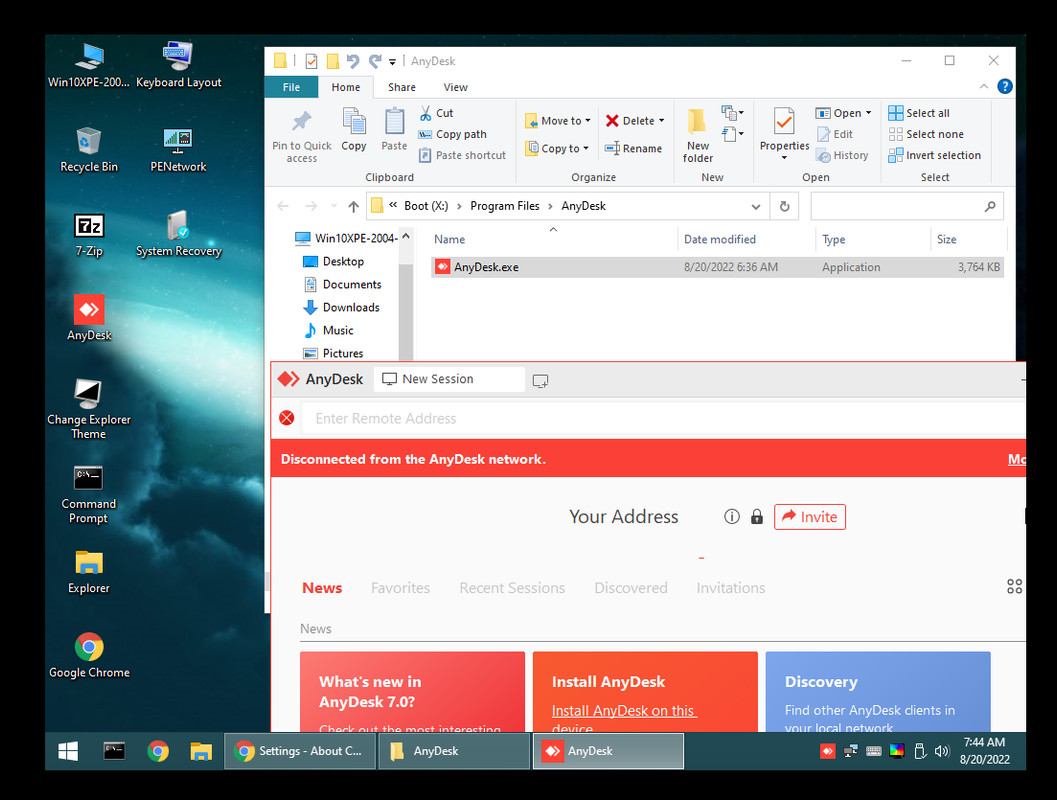
Task: Open the System Recovery desktop icon
Action: click(179, 234)
